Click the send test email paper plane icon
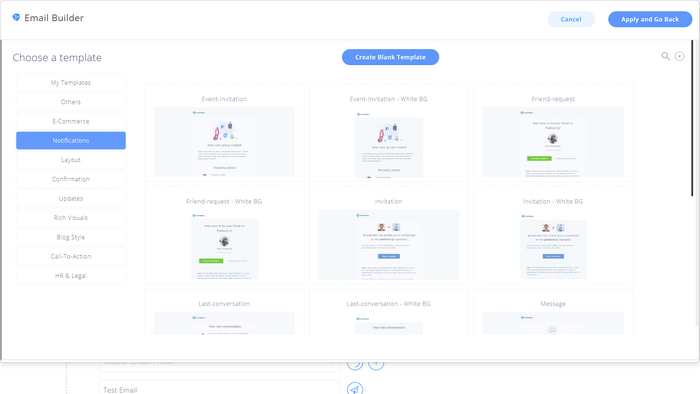This screenshot has height=394, width=700. pos(355,389)
